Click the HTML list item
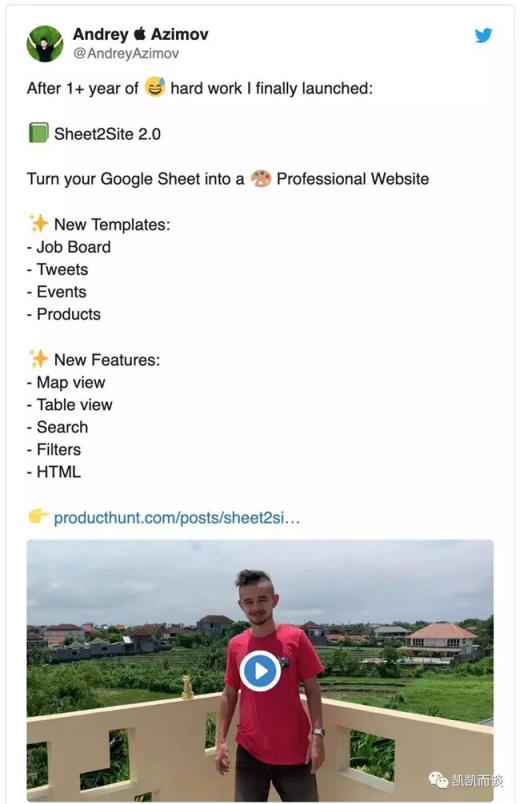 pos(54,472)
